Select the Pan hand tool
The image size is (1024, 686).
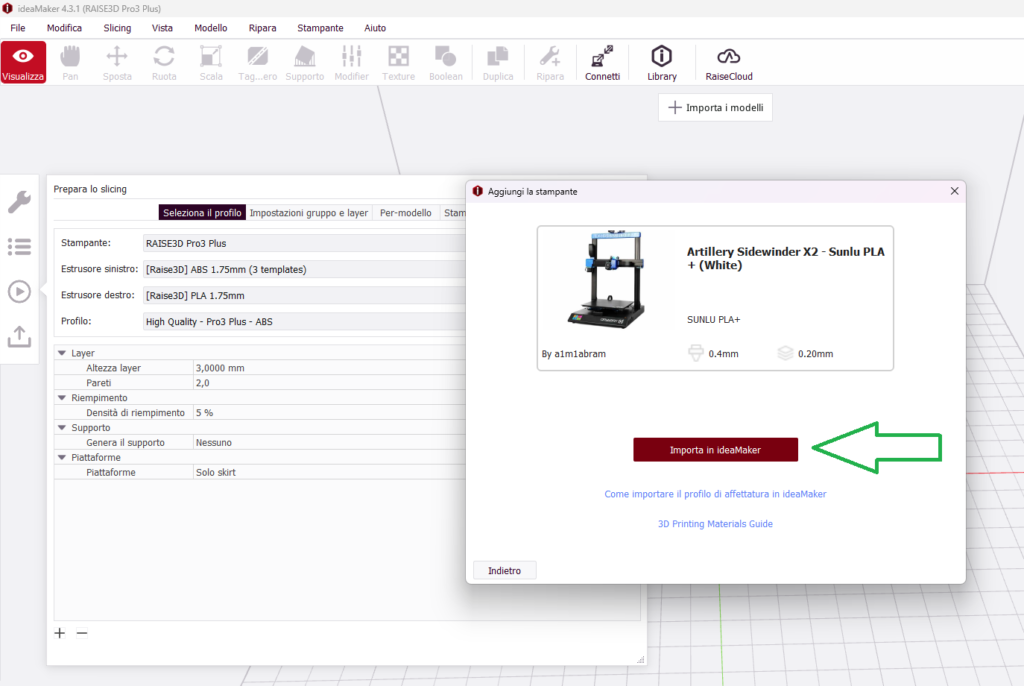click(x=70, y=62)
